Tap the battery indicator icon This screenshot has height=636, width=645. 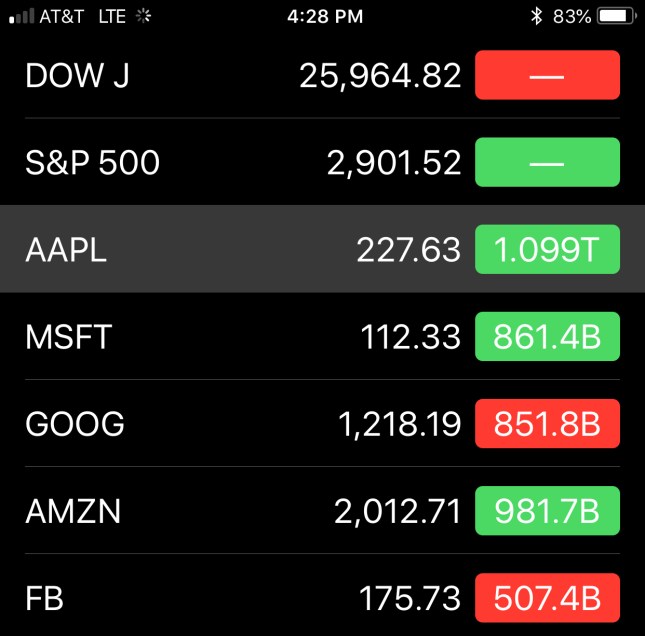616,16
